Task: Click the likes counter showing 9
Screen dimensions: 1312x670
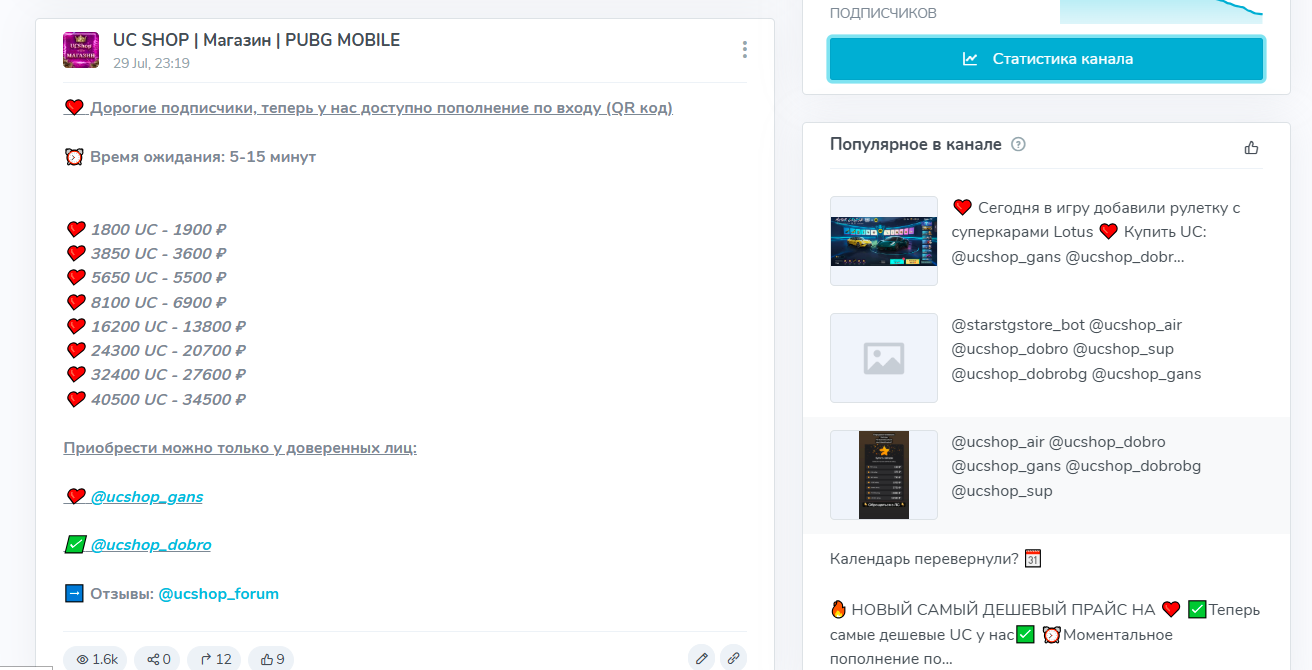Action: [271, 659]
